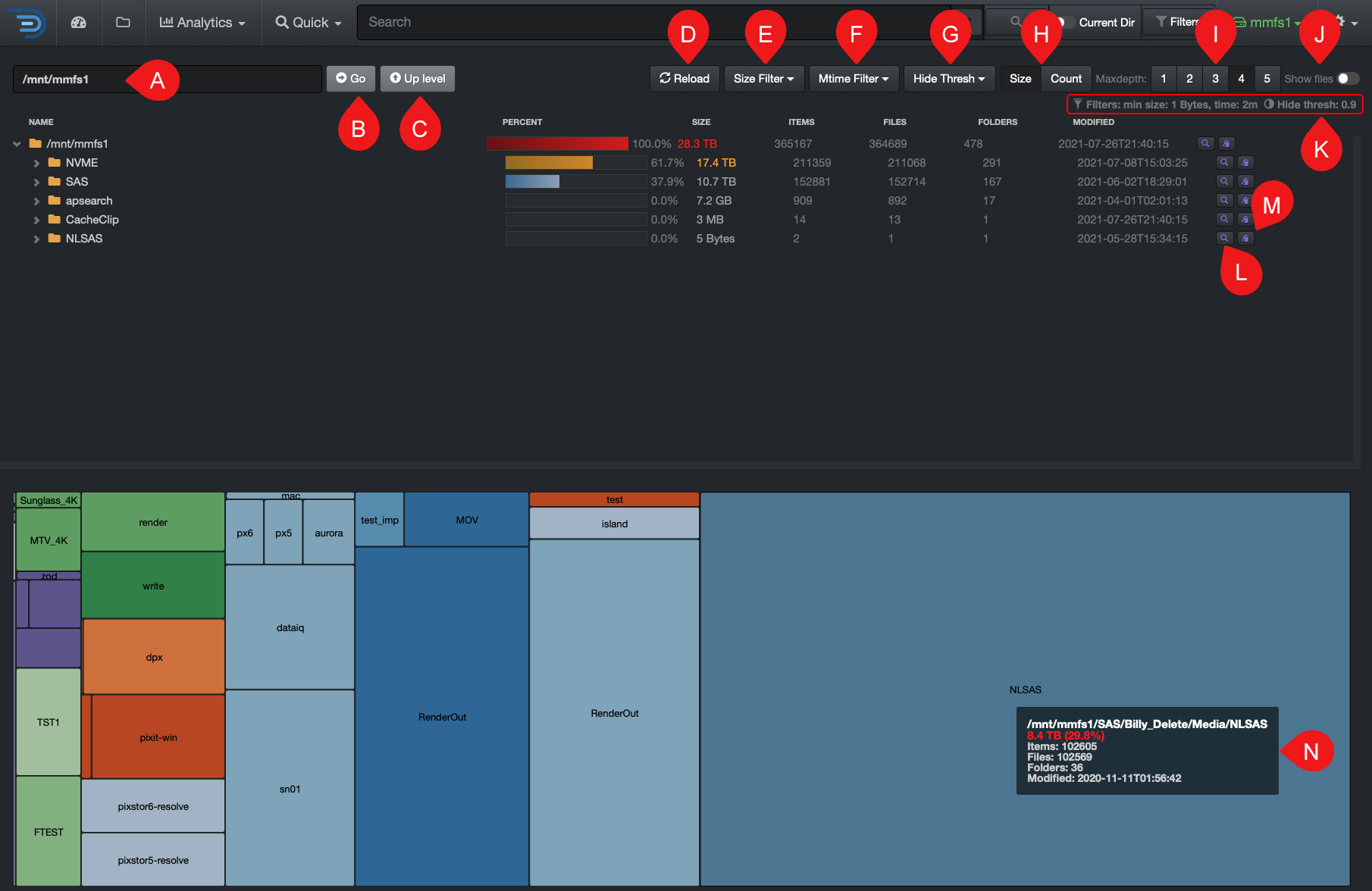
Task: Search the NVME row using its magnifier icon
Action: [1223, 162]
